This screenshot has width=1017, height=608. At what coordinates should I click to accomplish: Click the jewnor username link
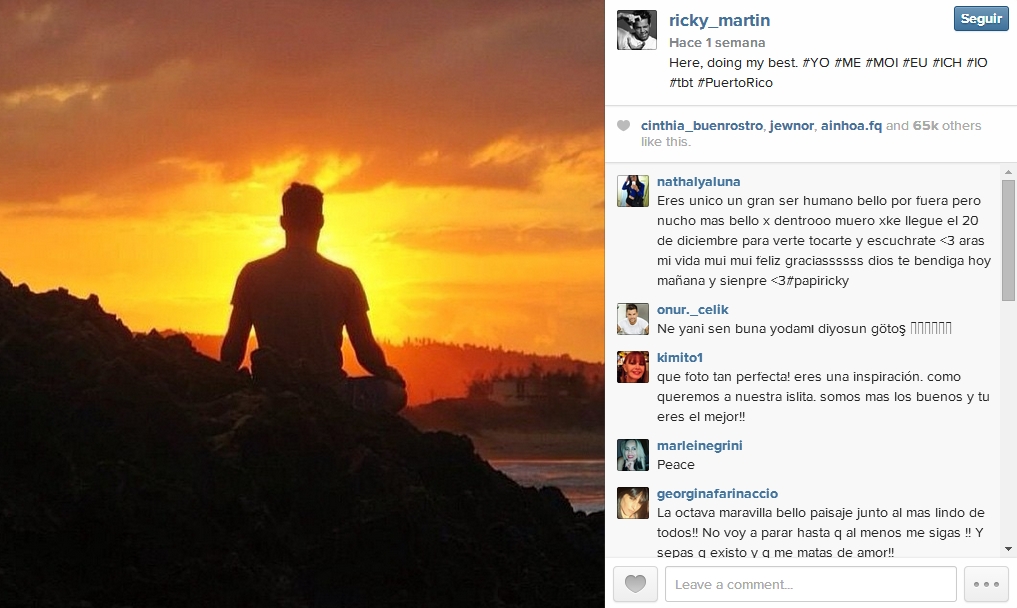point(791,125)
